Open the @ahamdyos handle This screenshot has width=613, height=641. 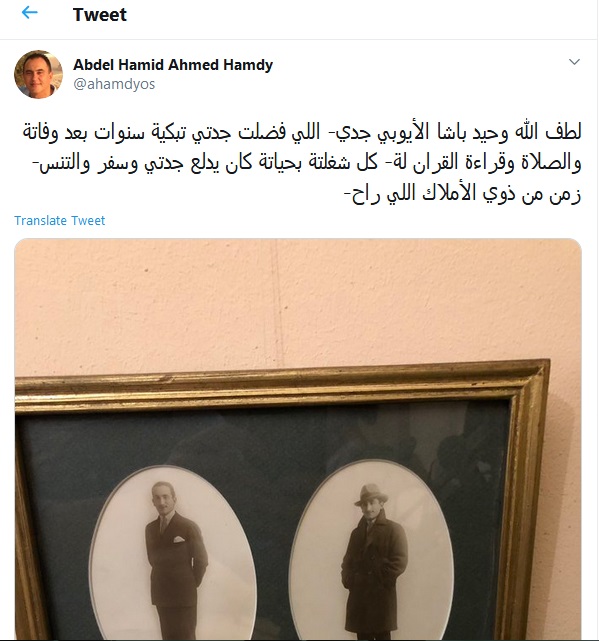coord(114,84)
